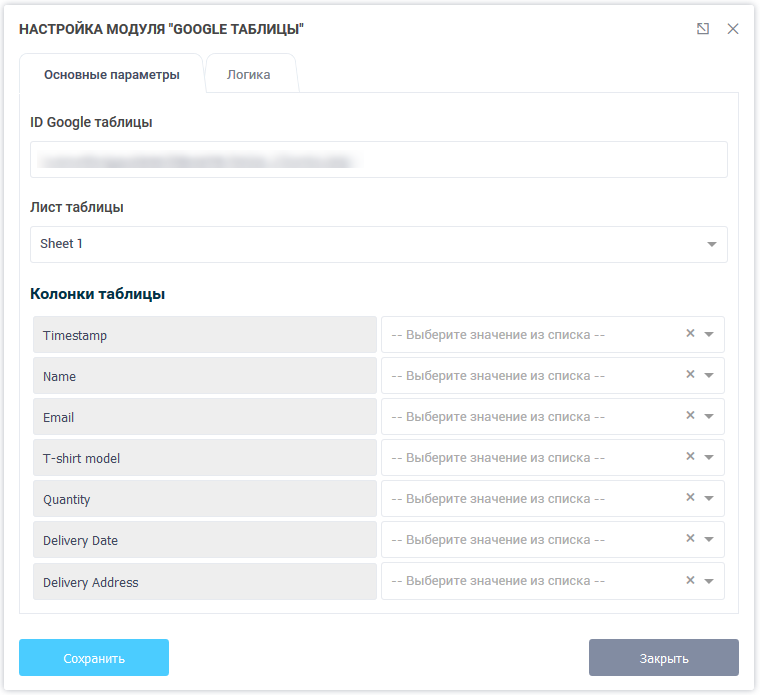Clear the Email column selection X icon

pos(690,416)
